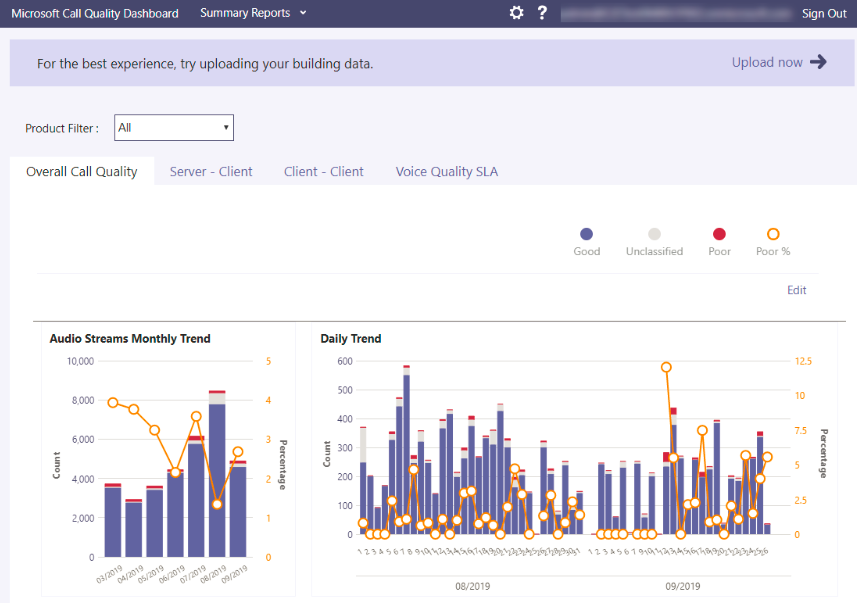Select the tallest bar in Daily Trend
The width and height of the screenshot is (857, 610).
tap(406, 450)
